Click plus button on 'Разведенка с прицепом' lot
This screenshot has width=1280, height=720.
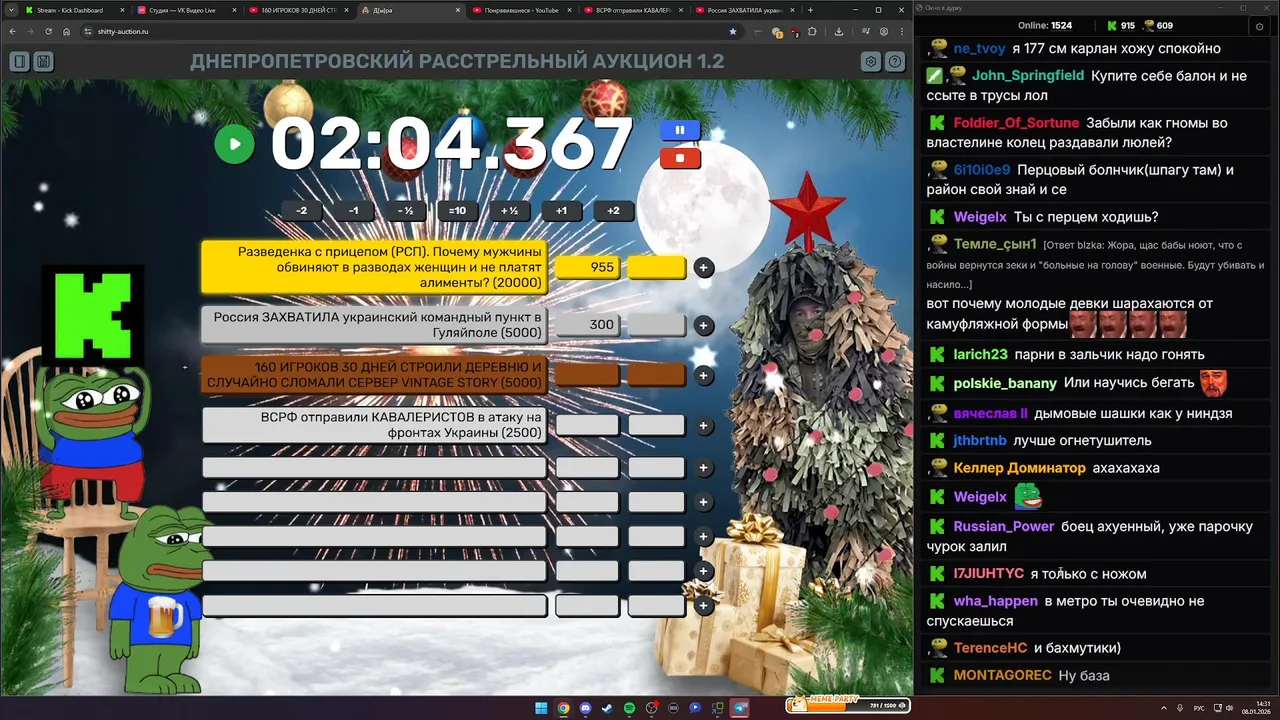[703, 267]
